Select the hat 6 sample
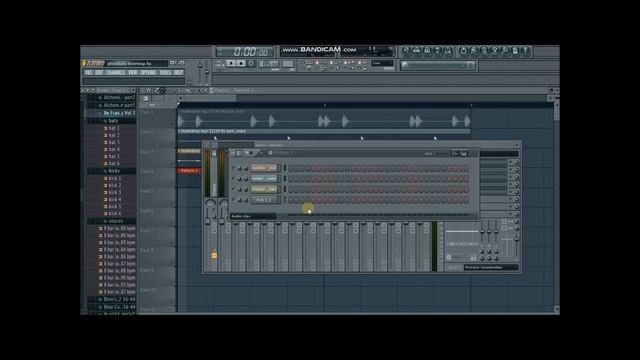Screen dimensions: 640x360 [113, 164]
